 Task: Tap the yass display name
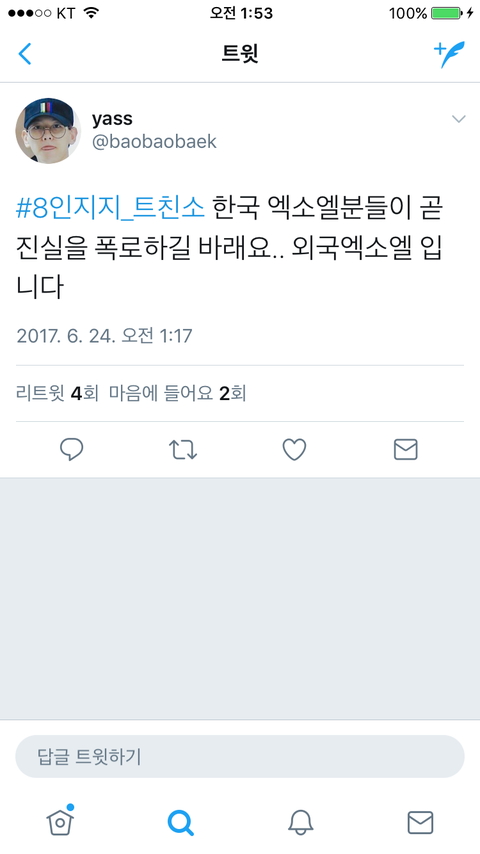[112, 118]
